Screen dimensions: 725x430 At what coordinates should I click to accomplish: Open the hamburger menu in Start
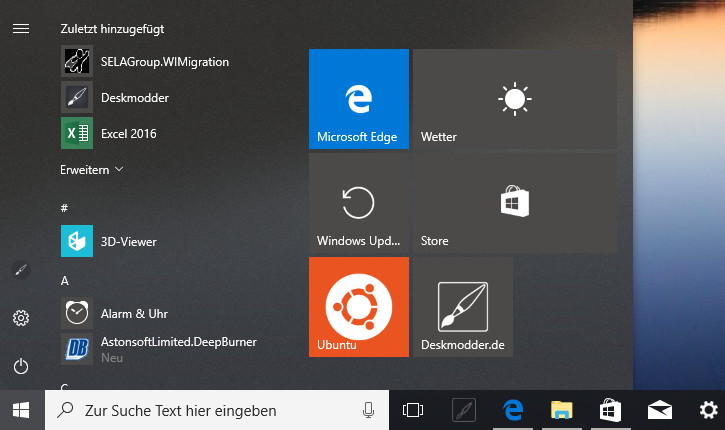click(21, 29)
